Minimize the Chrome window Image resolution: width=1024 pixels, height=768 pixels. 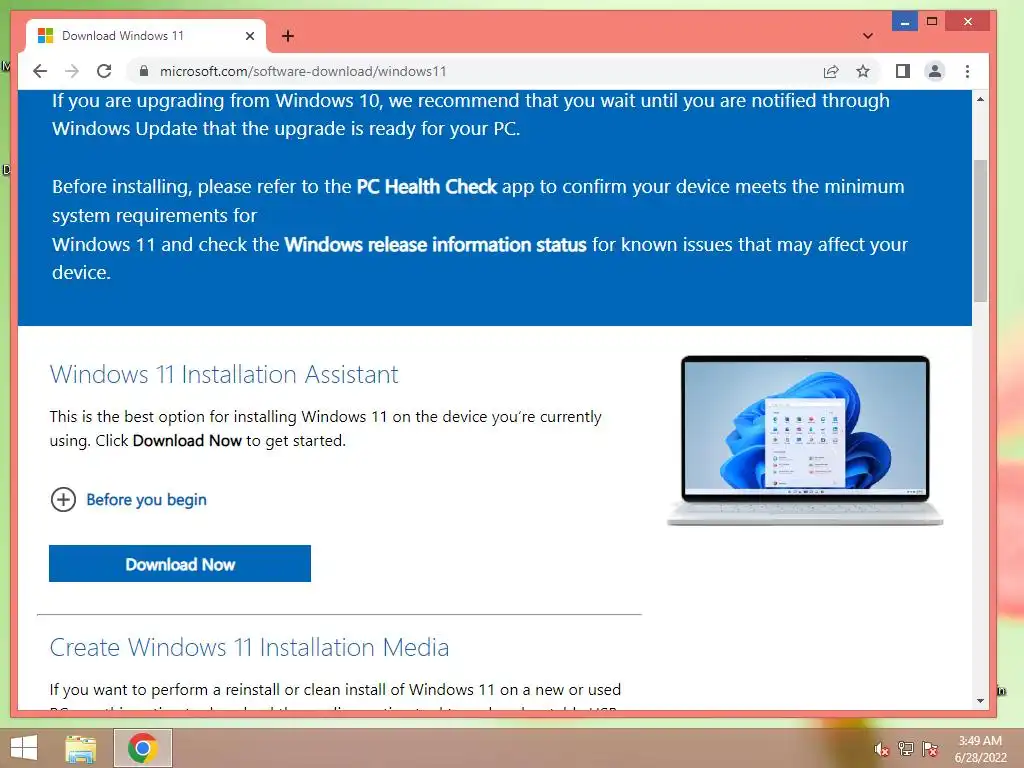pyautogui.click(x=904, y=21)
